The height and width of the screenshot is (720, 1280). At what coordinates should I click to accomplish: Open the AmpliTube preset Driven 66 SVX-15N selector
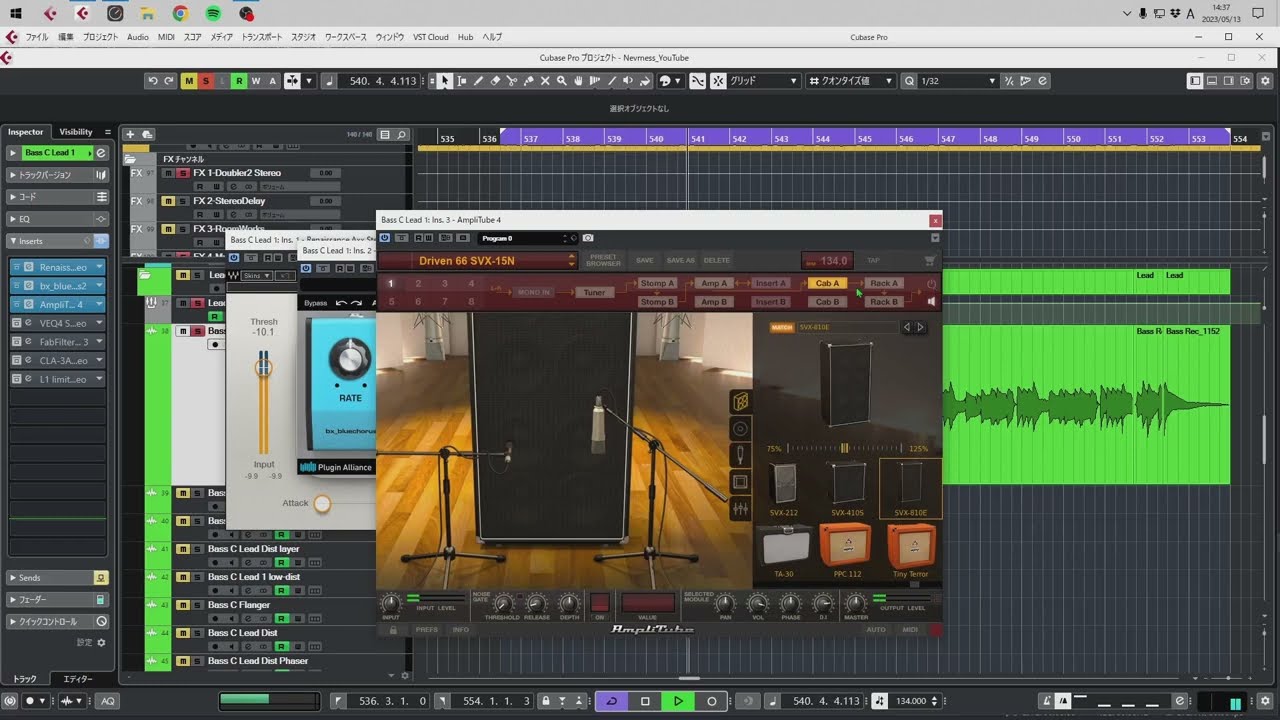[478, 261]
